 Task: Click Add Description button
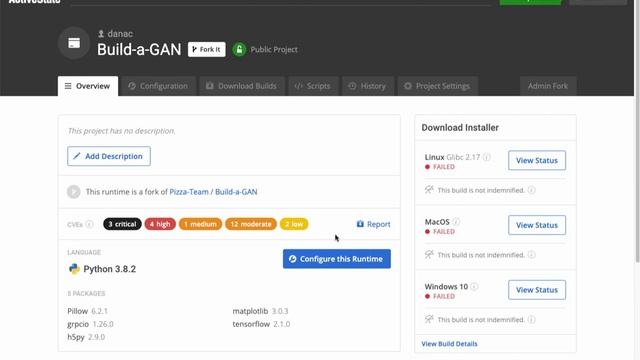(x=109, y=156)
